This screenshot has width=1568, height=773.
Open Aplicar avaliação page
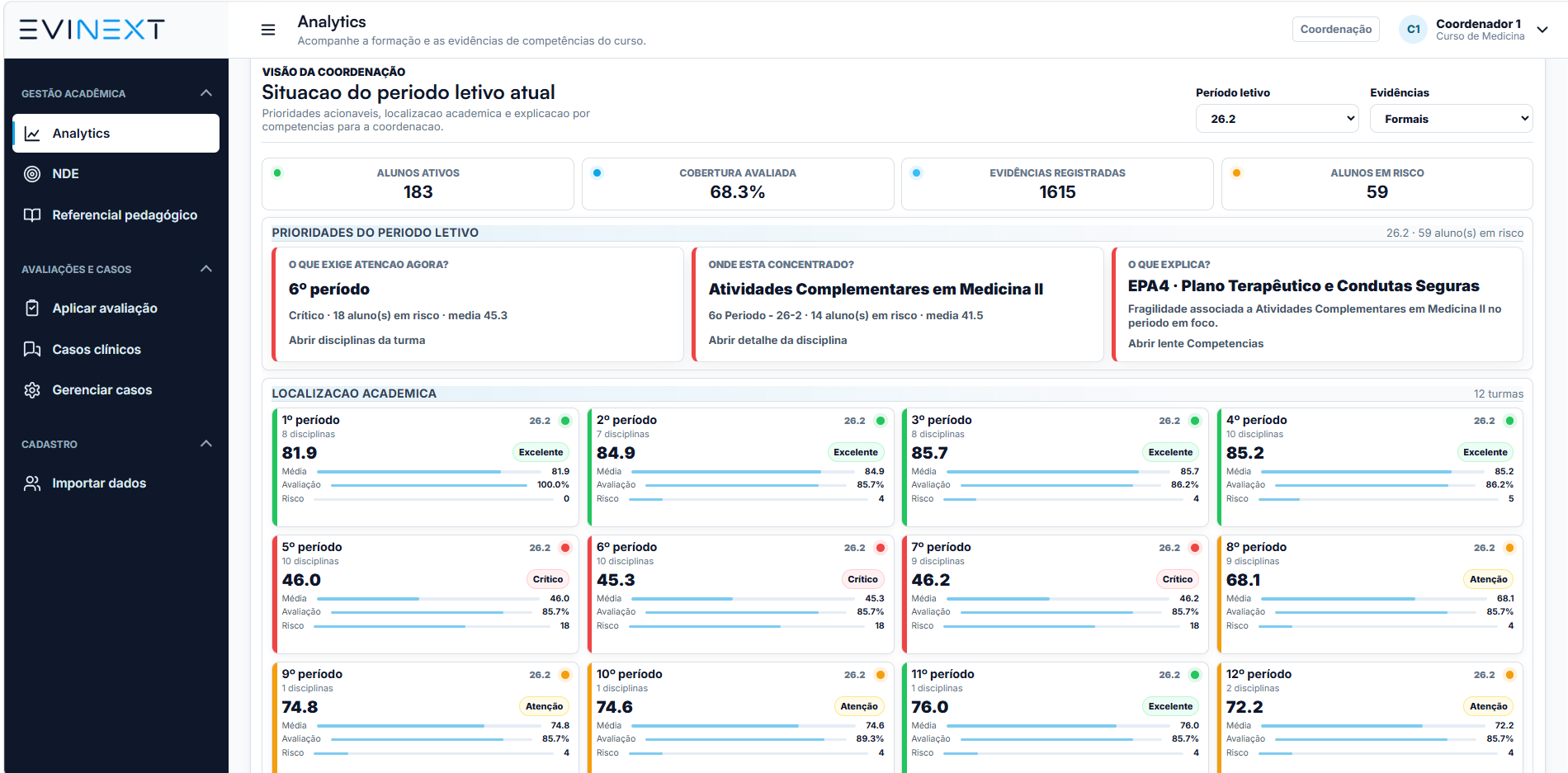pos(116,309)
